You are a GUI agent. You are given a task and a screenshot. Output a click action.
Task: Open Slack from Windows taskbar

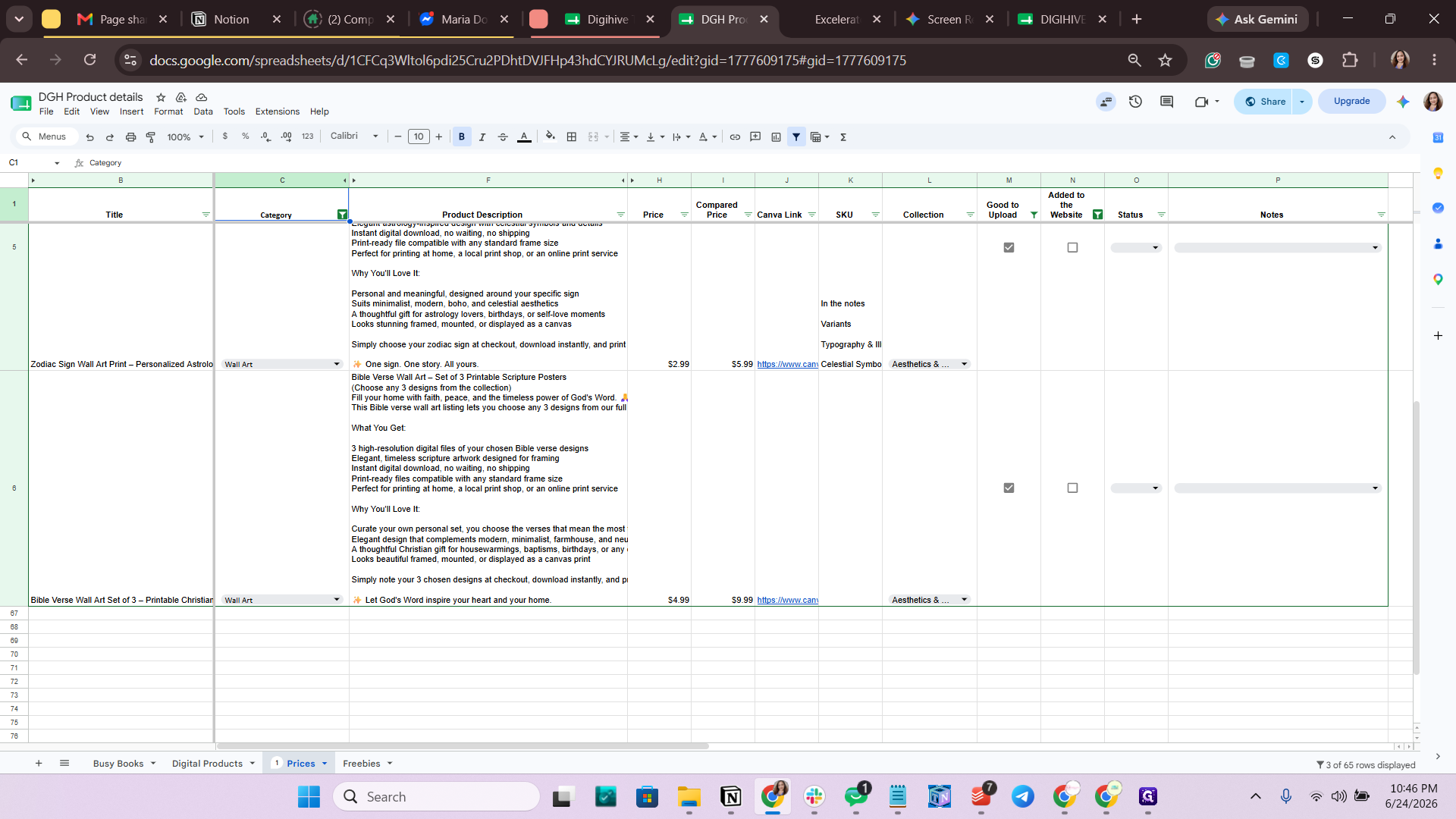click(x=814, y=796)
